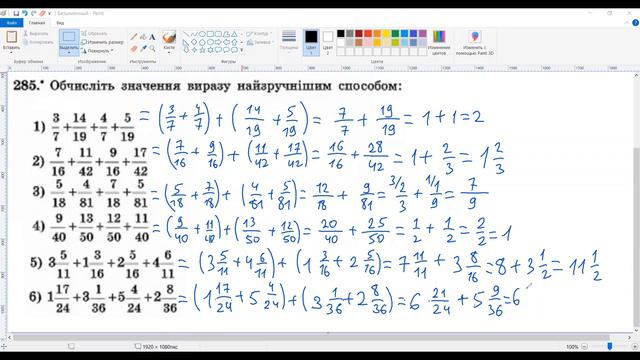Click the Undo arrow in title bar
This screenshot has height=360, width=640.
pyautogui.click(x=24, y=13)
